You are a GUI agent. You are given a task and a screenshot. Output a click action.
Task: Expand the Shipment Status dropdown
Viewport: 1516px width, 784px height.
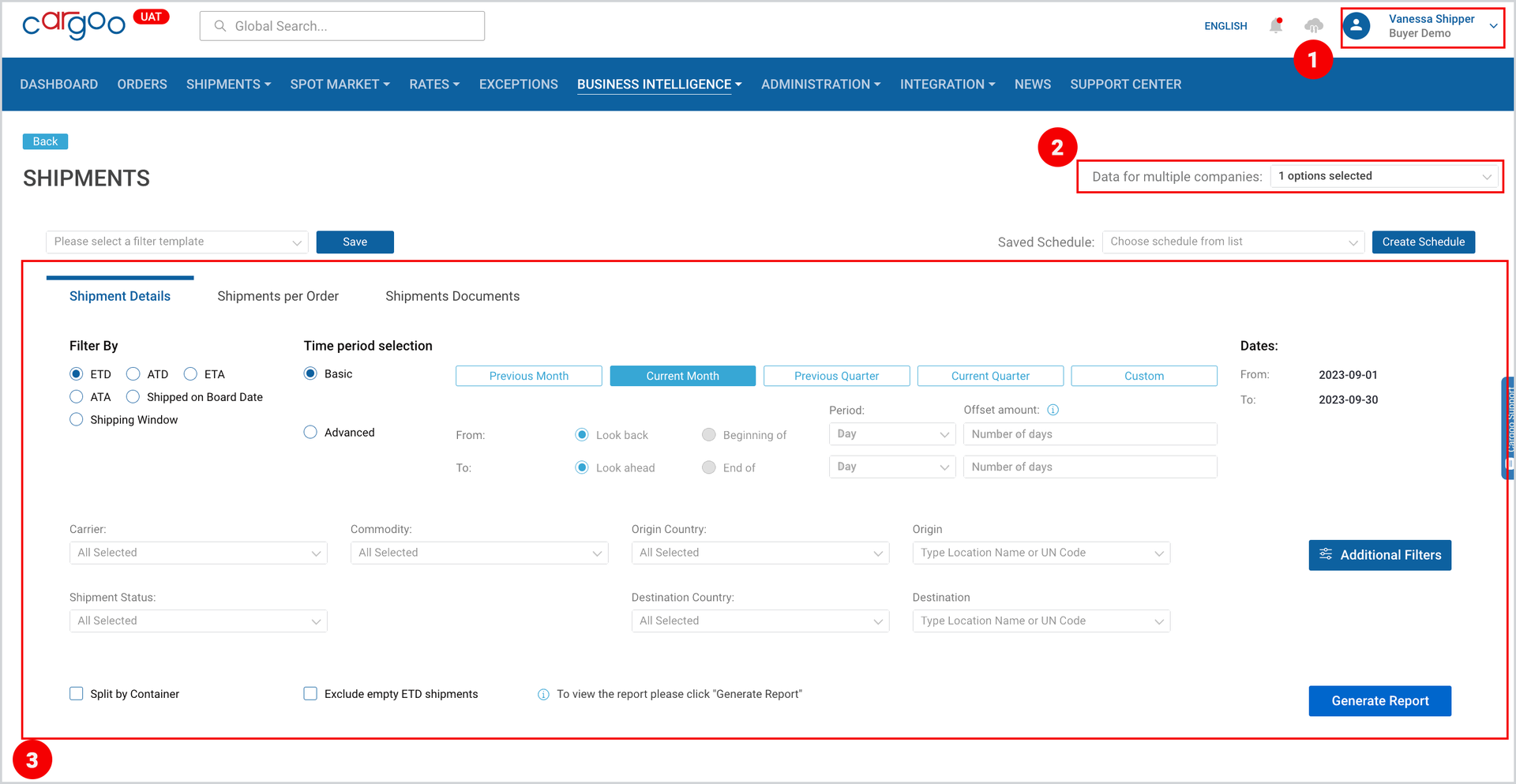click(198, 621)
